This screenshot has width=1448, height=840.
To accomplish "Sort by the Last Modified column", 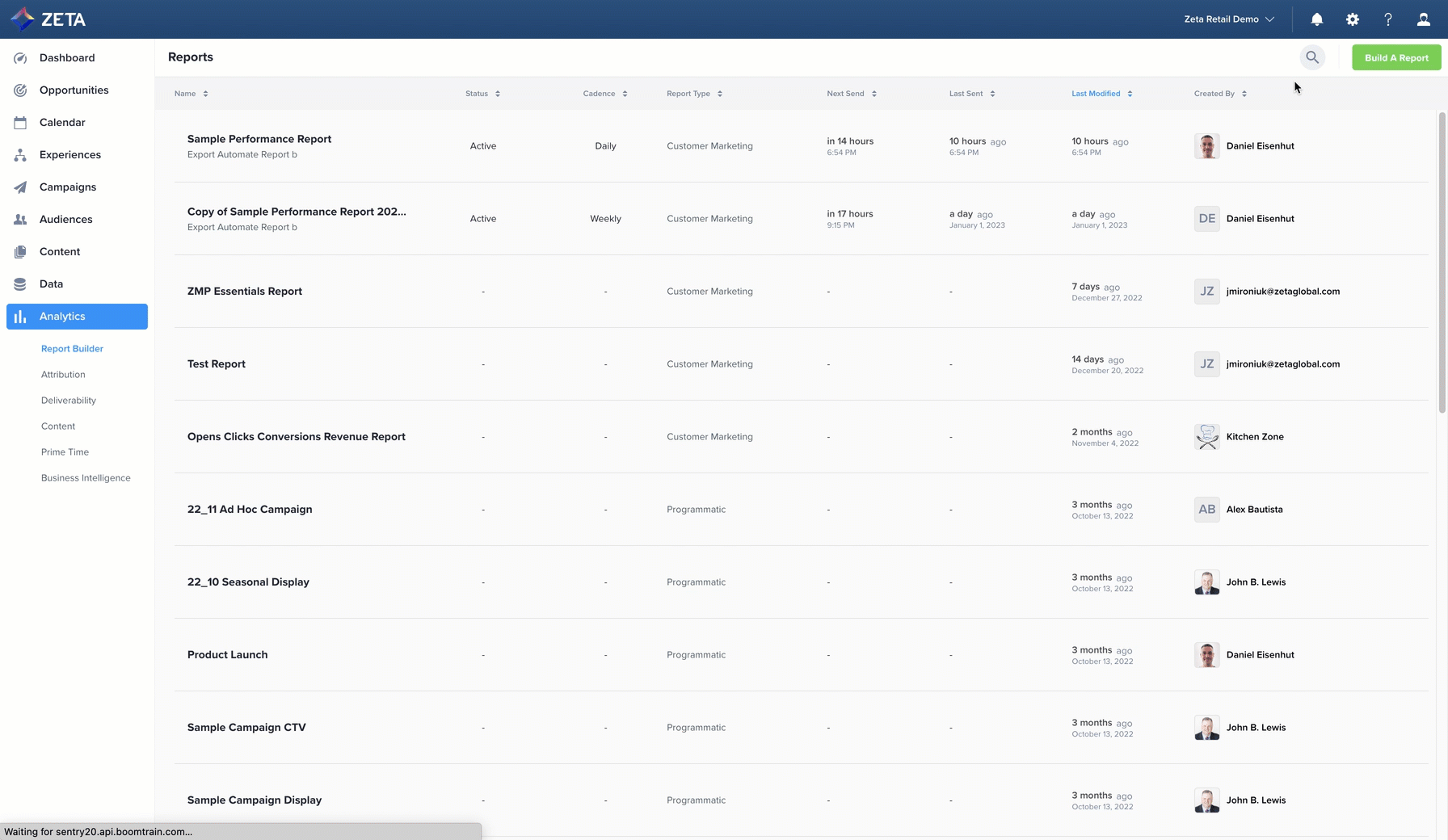I will coord(1101,94).
